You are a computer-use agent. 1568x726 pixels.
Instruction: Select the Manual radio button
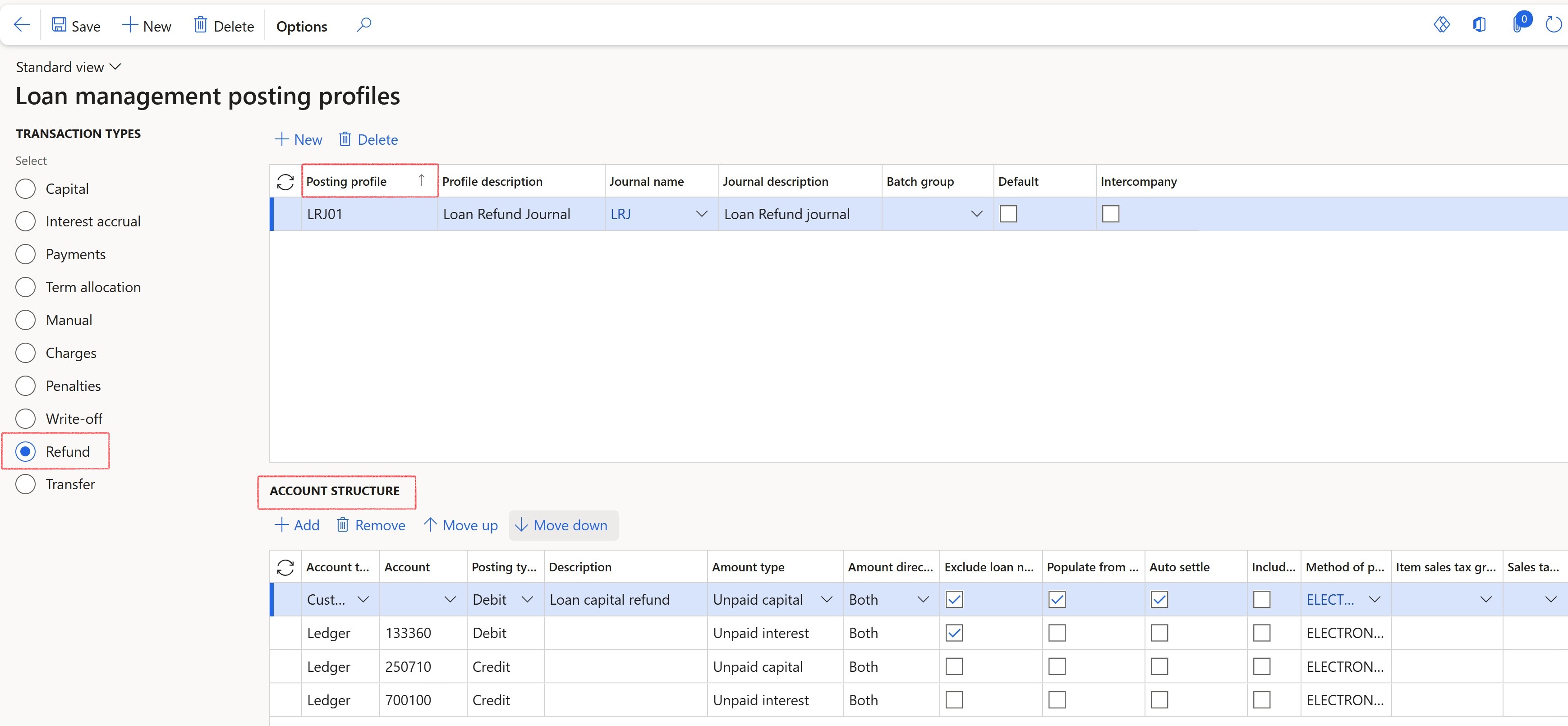tap(26, 320)
